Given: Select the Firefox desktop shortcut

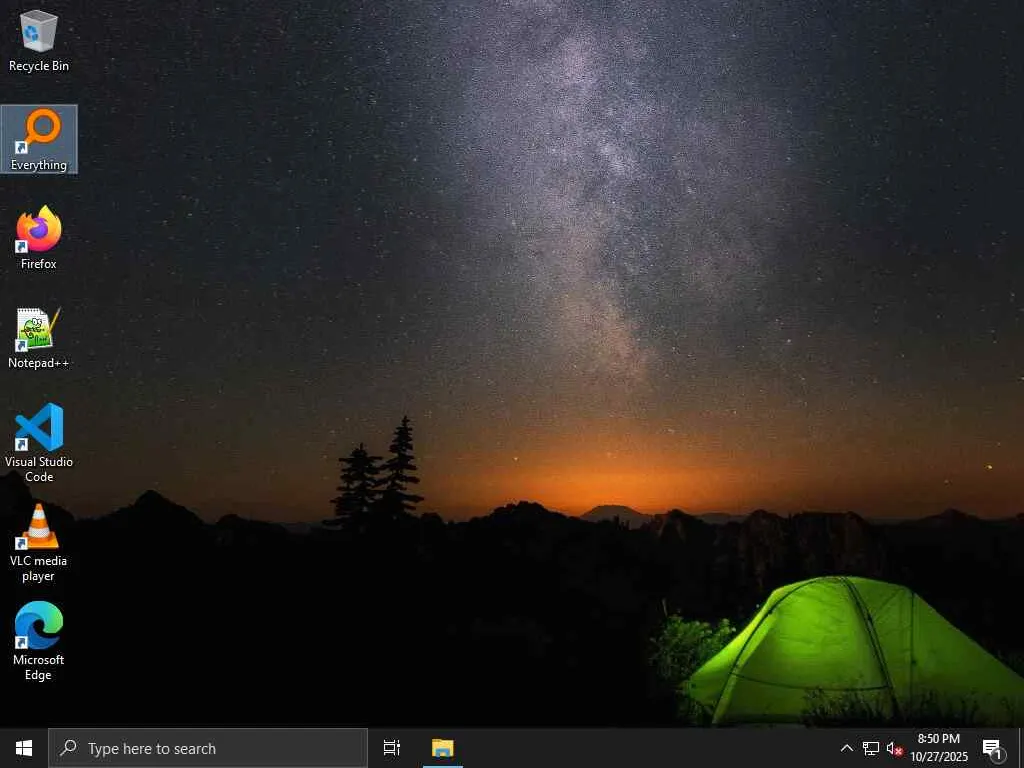Looking at the screenshot, I should click(39, 238).
